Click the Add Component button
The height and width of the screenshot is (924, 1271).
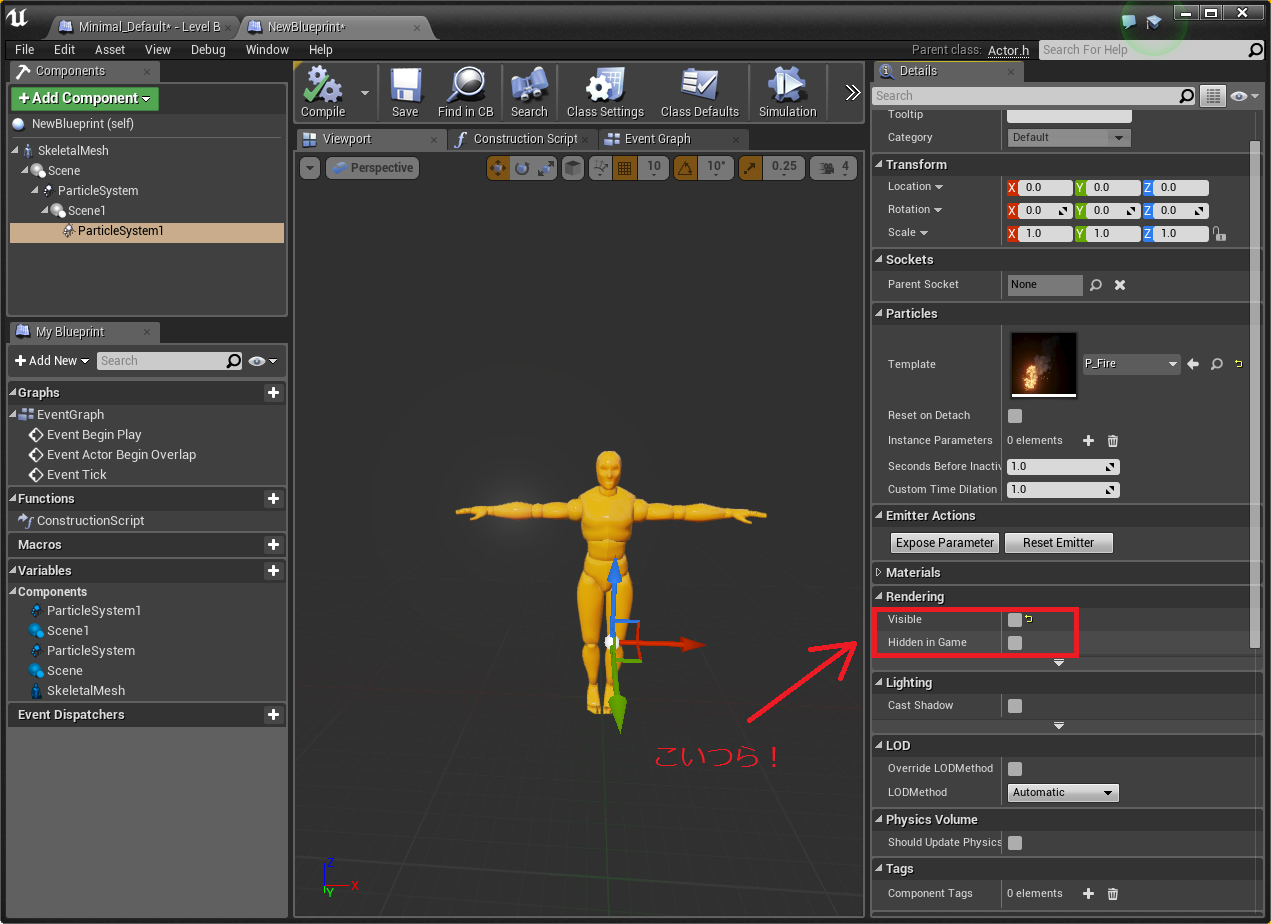[85, 98]
